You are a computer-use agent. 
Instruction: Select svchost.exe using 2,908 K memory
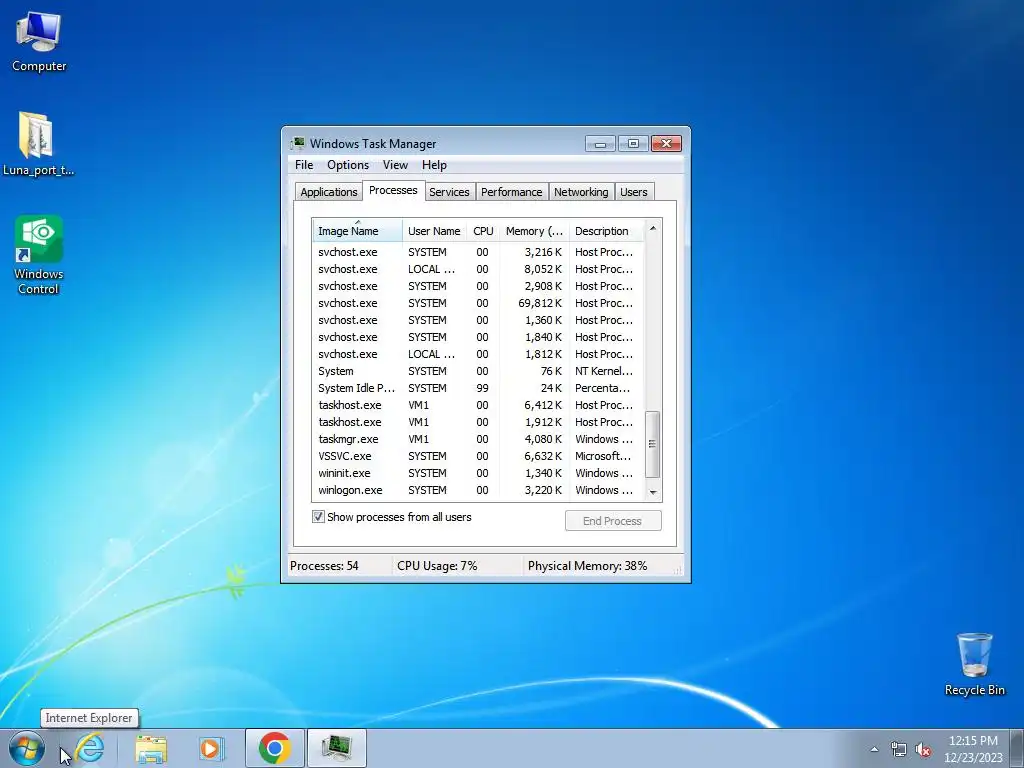[x=477, y=286]
